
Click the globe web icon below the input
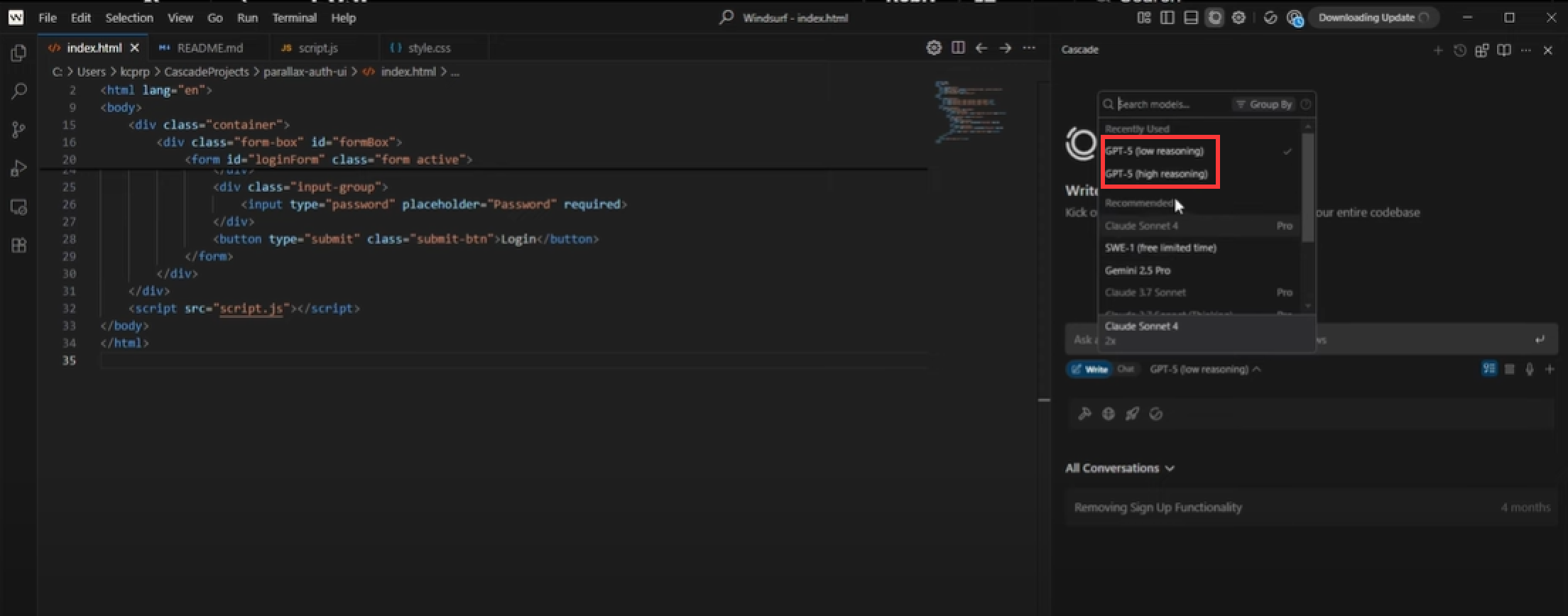[x=1109, y=414]
